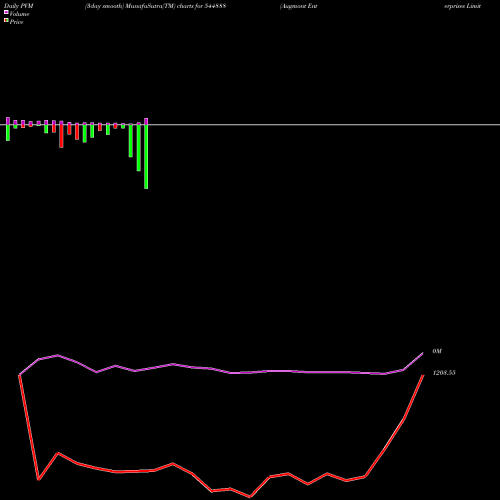Click the Volume legend color swatch
This screenshot has width=500, height=500.
coord(6,13)
